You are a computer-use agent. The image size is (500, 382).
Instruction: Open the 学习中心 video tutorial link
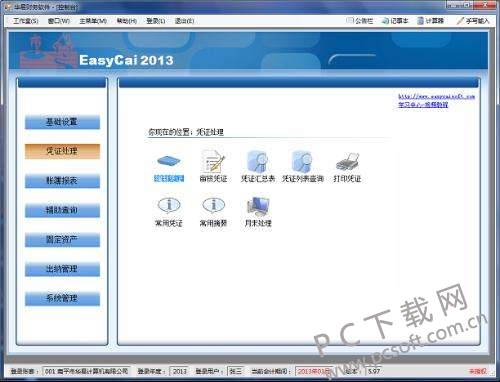[x=423, y=105]
